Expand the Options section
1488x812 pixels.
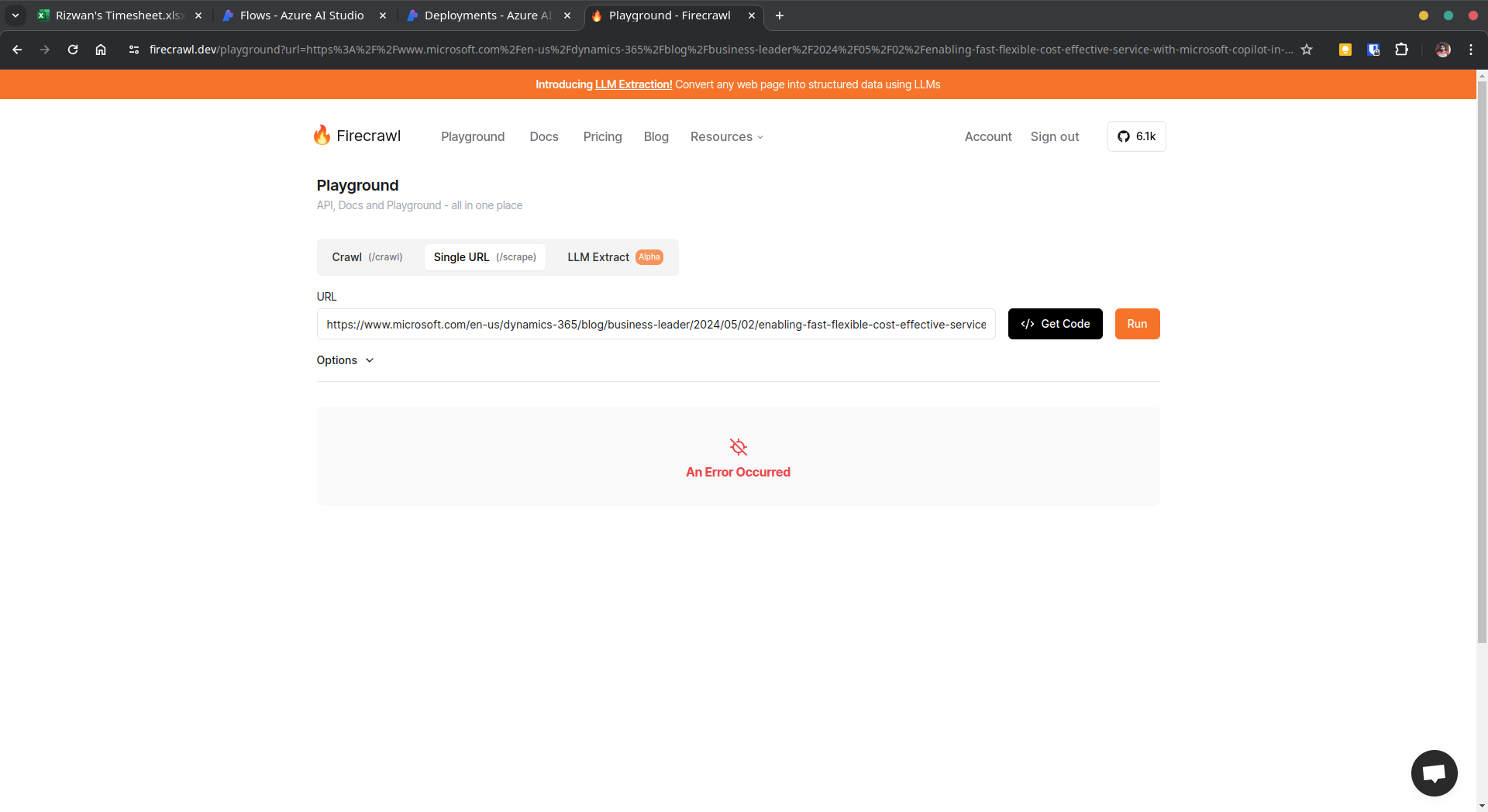345,360
